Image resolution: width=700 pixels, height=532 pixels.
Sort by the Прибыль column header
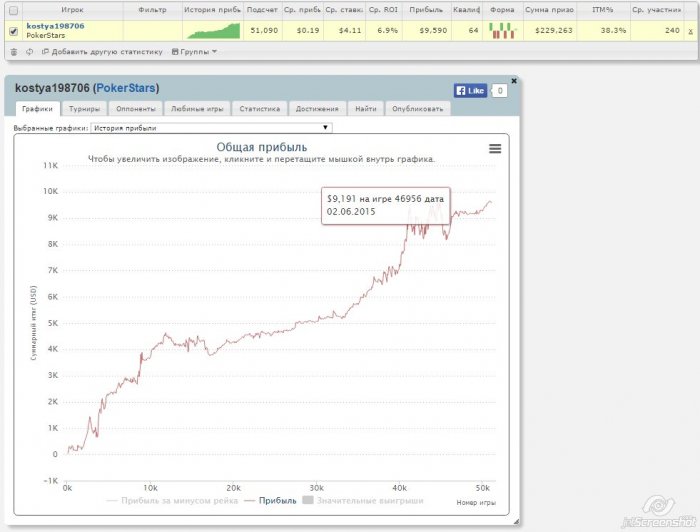point(426,10)
